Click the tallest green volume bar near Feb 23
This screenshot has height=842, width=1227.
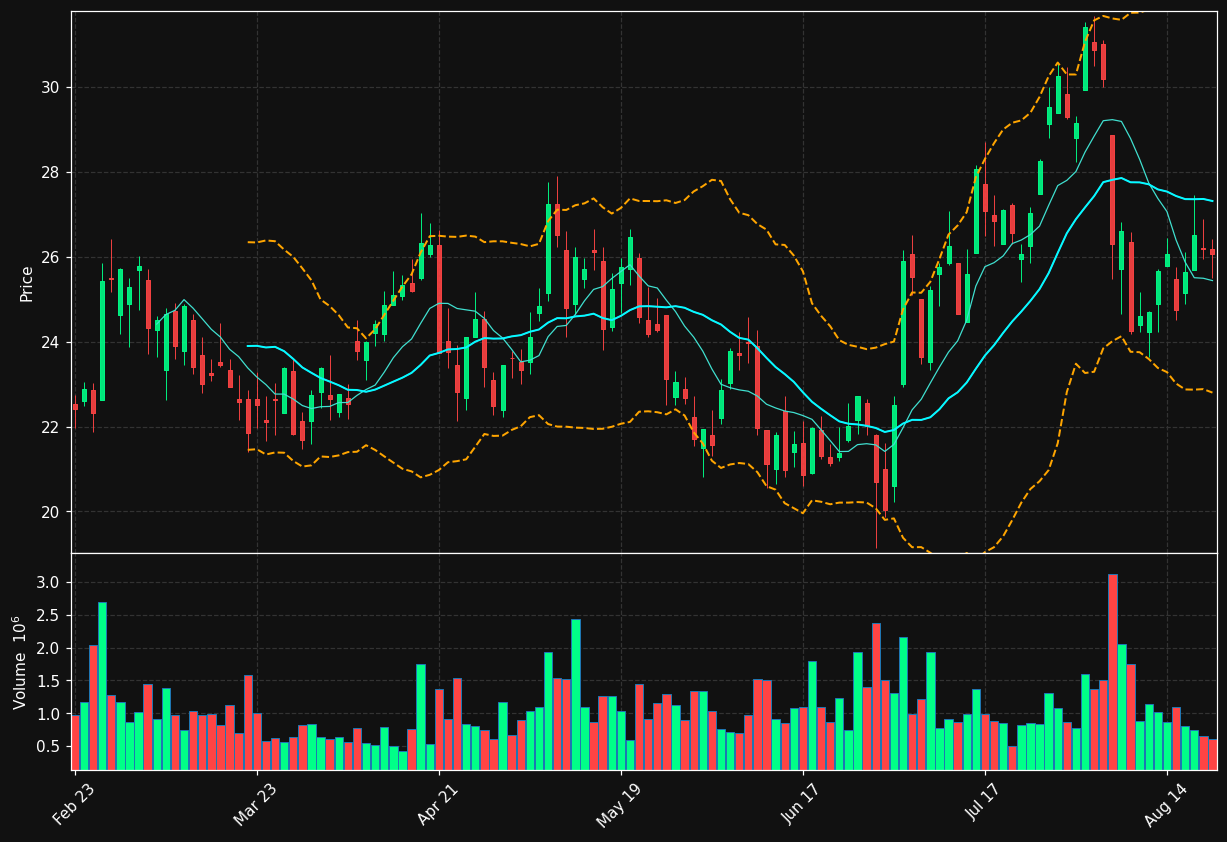click(x=102, y=686)
